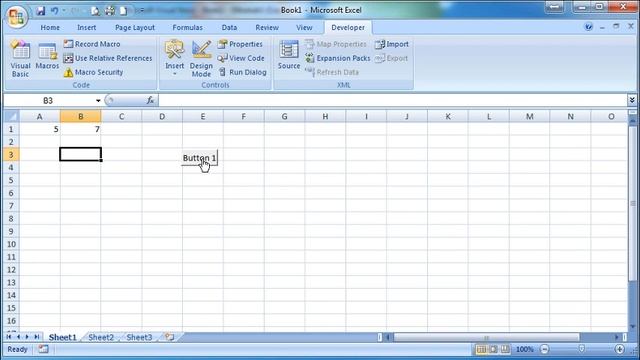Open the Name Box dropdown arrow

[x=98, y=100]
